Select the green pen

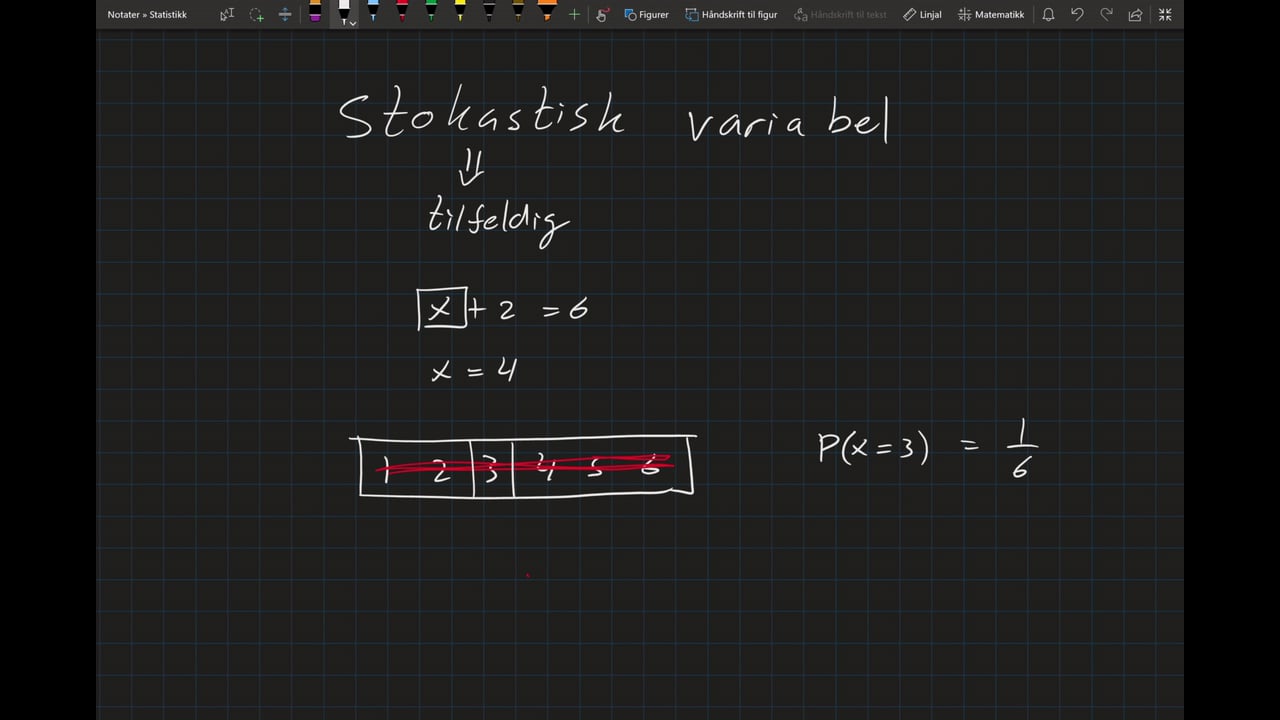click(431, 12)
